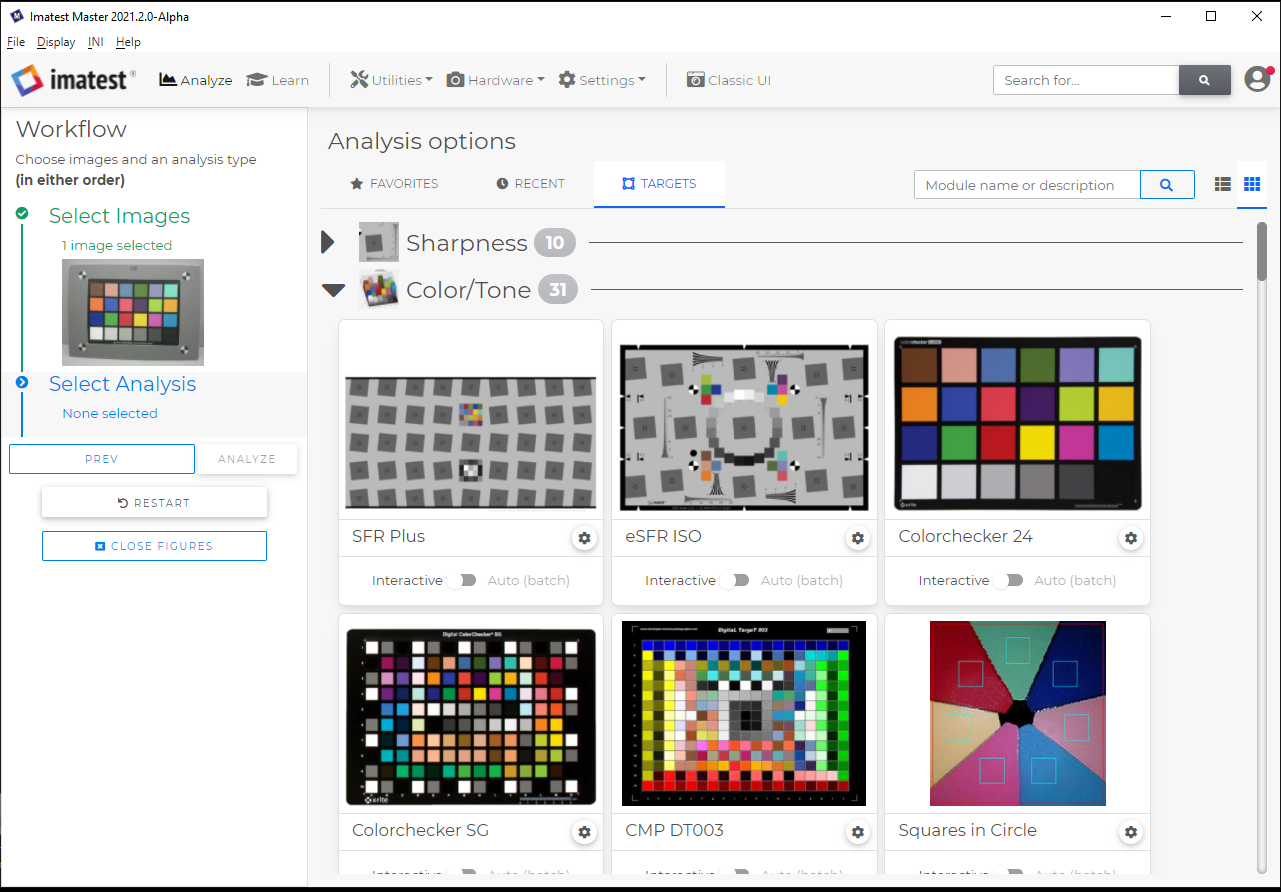Select the Colorchecker SG target image
The image size is (1281, 892).
[471, 716]
